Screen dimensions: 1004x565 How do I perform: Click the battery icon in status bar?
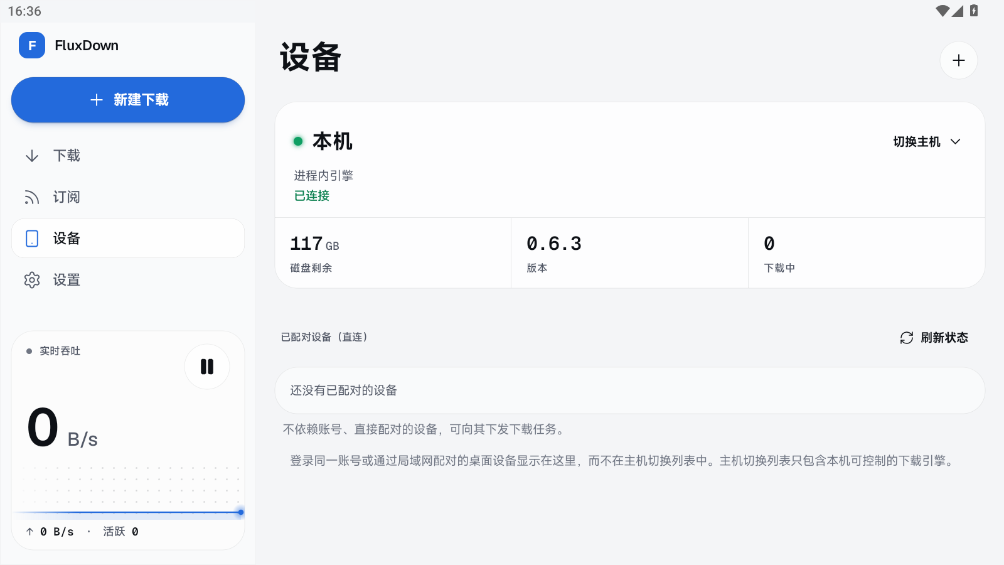974,11
